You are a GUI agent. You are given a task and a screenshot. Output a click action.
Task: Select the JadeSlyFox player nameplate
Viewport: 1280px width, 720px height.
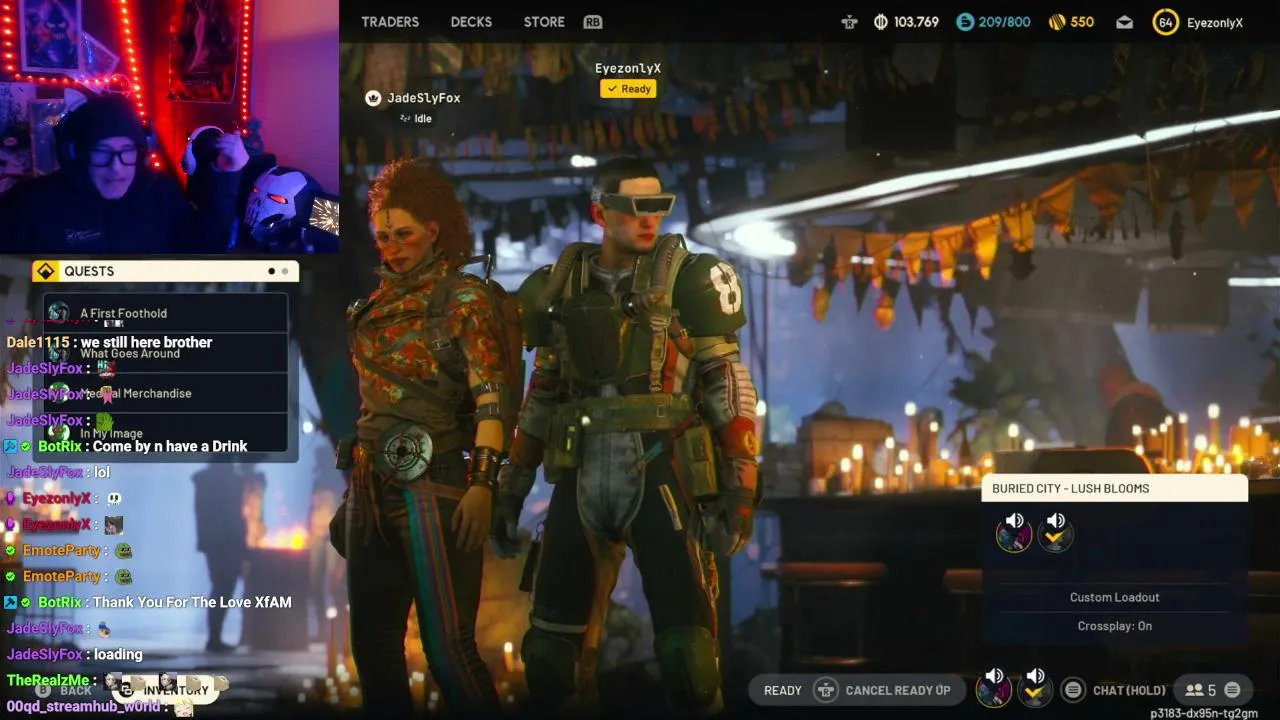(x=424, y=98)
